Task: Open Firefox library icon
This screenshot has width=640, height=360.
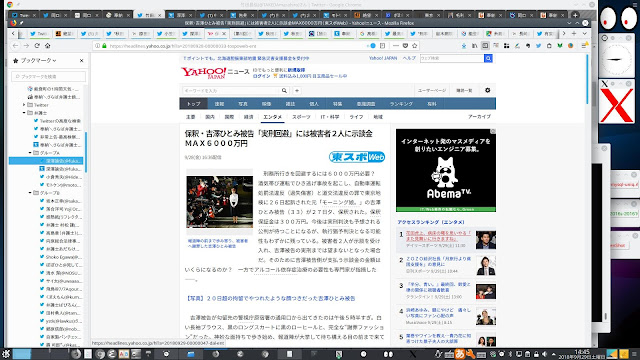Action: coord(474,46)
